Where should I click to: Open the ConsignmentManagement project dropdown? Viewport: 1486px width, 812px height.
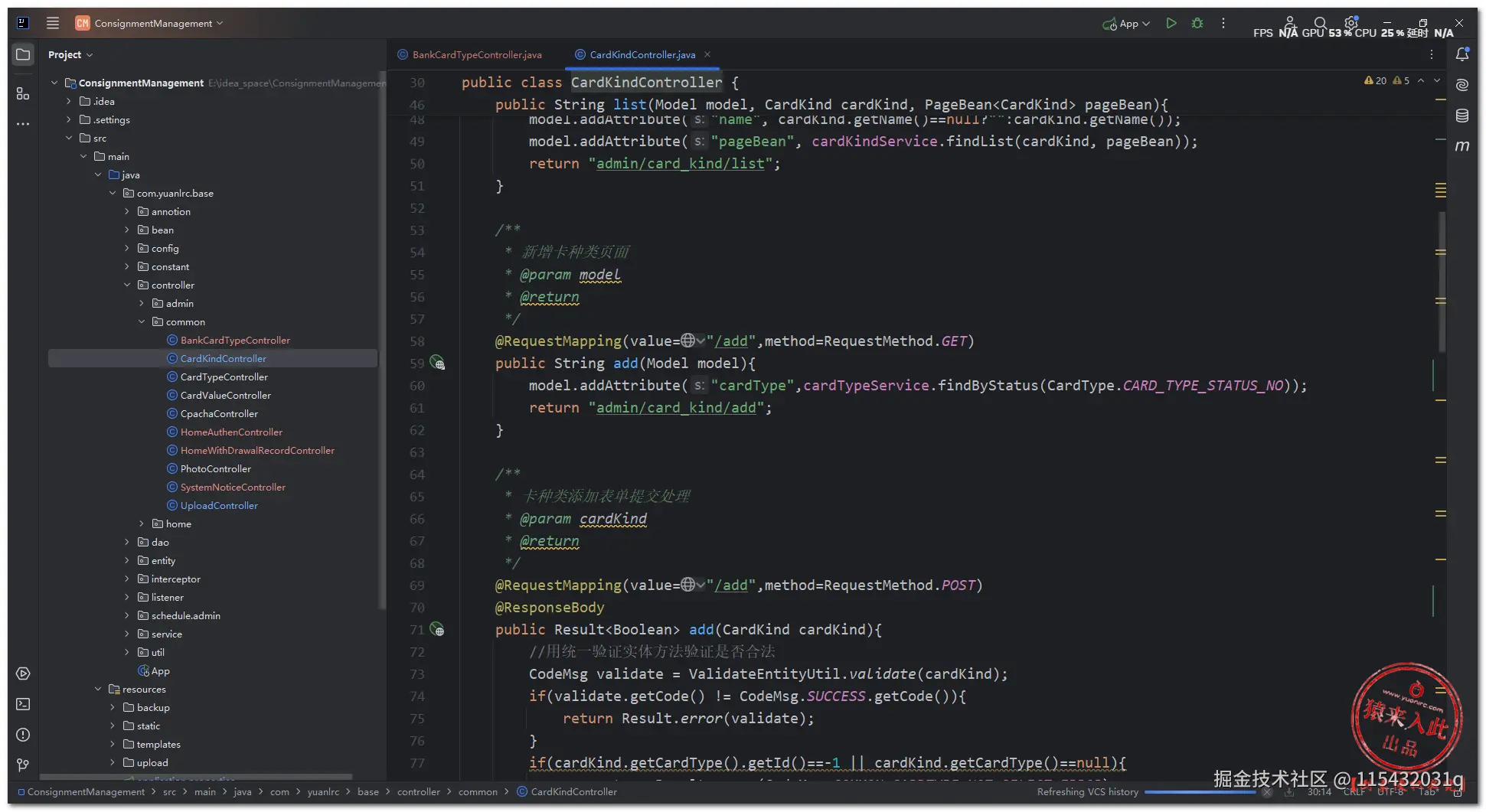pos(149,23)
